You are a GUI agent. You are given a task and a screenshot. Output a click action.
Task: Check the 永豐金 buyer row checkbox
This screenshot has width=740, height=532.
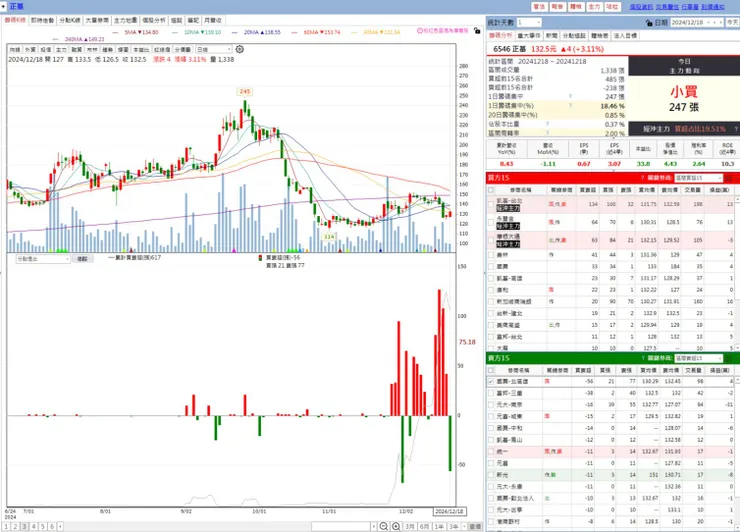tap(491, 222)
